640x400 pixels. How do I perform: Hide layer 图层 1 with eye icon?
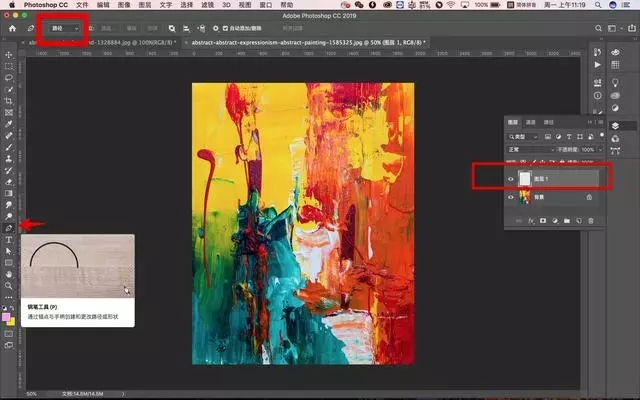[x=511, y=178]
